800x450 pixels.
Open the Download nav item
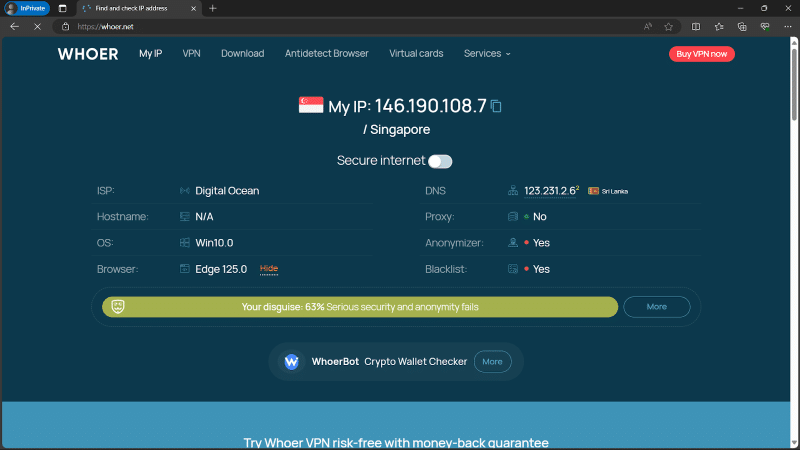[x=242, y=54]
